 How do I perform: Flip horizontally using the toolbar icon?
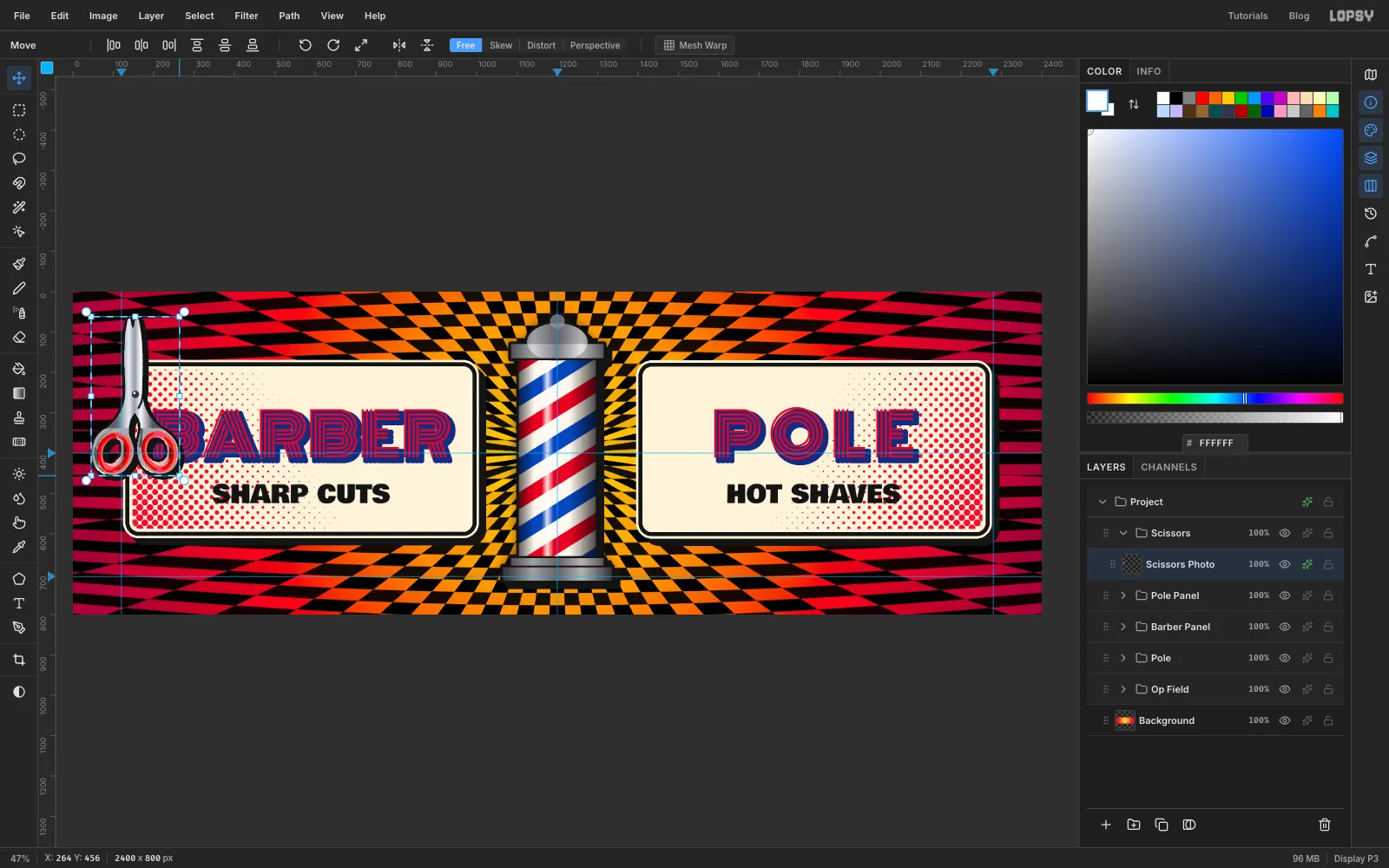(399, 45)
